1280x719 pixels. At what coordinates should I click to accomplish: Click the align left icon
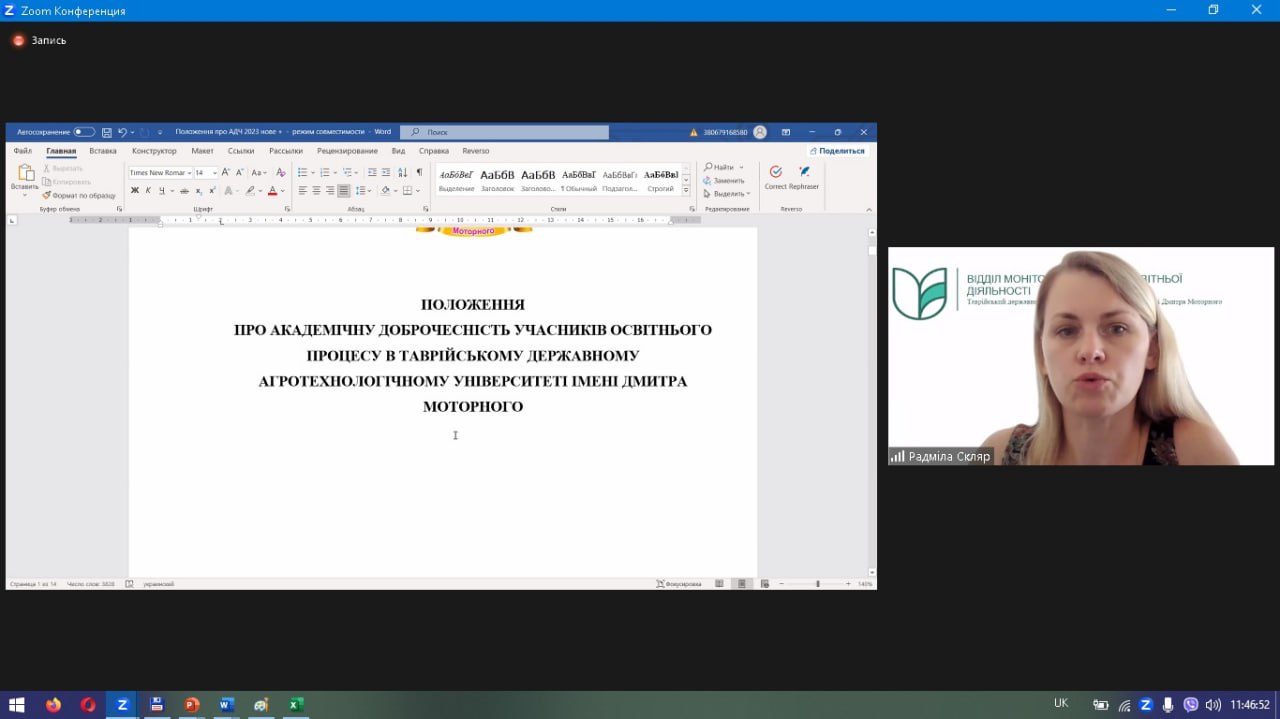pyautogui.click(x=303, y=190)
